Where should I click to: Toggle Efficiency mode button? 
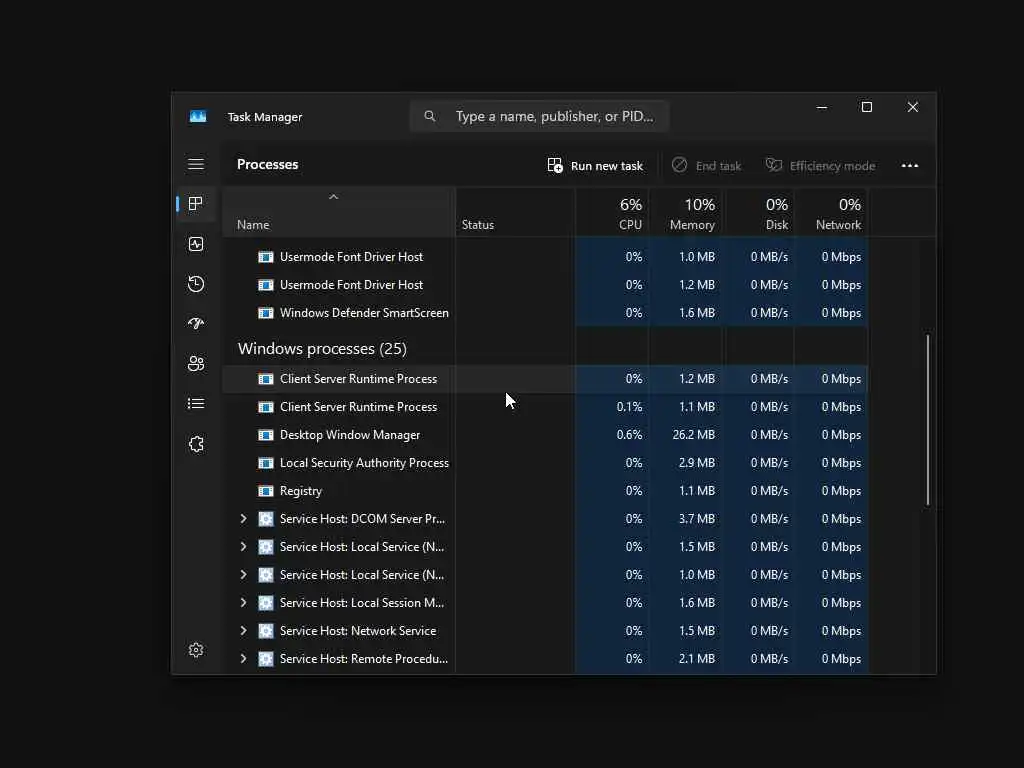click(820, 166)
